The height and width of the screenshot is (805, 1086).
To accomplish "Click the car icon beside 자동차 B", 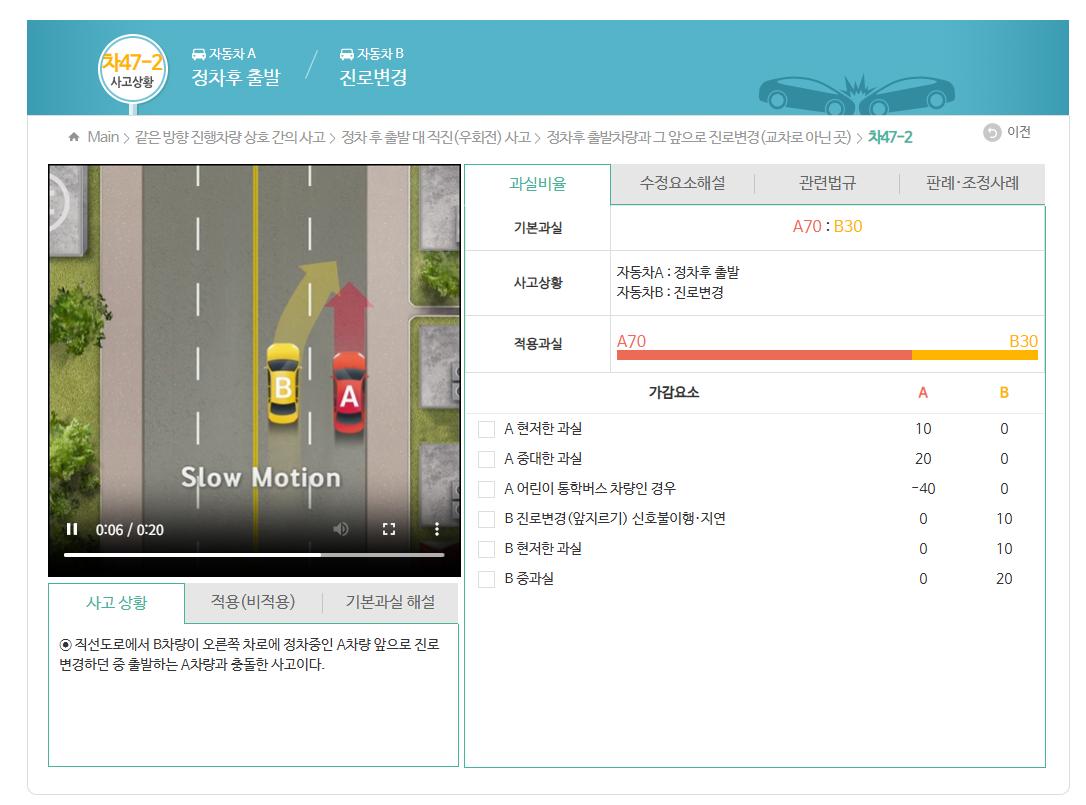I will click(x=347, y=54).
